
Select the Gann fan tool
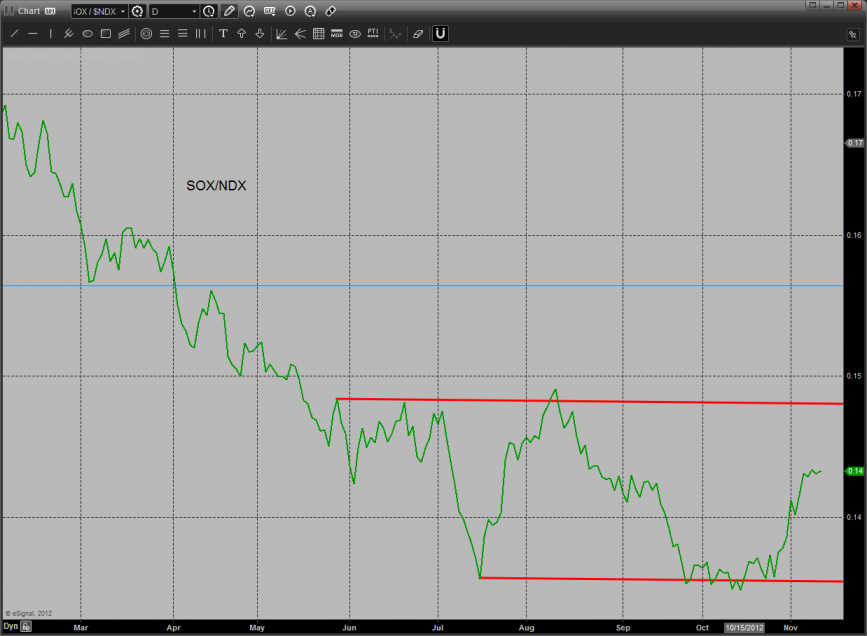click(281, 33)
